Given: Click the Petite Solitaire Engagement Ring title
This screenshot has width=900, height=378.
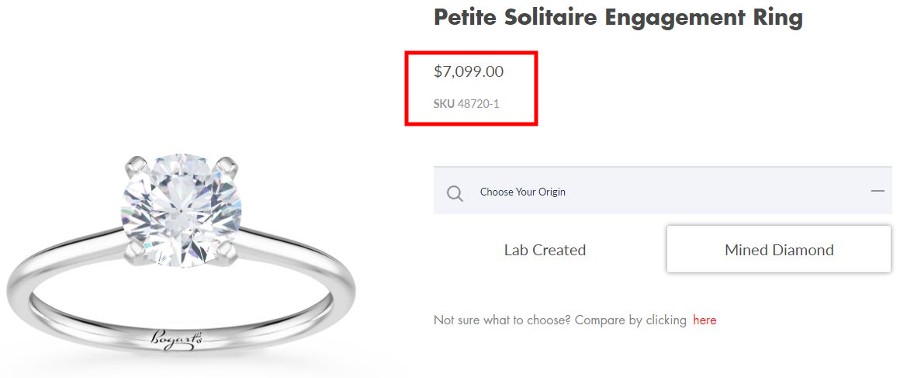Looking at the screenshot, I should pos(618,17).
